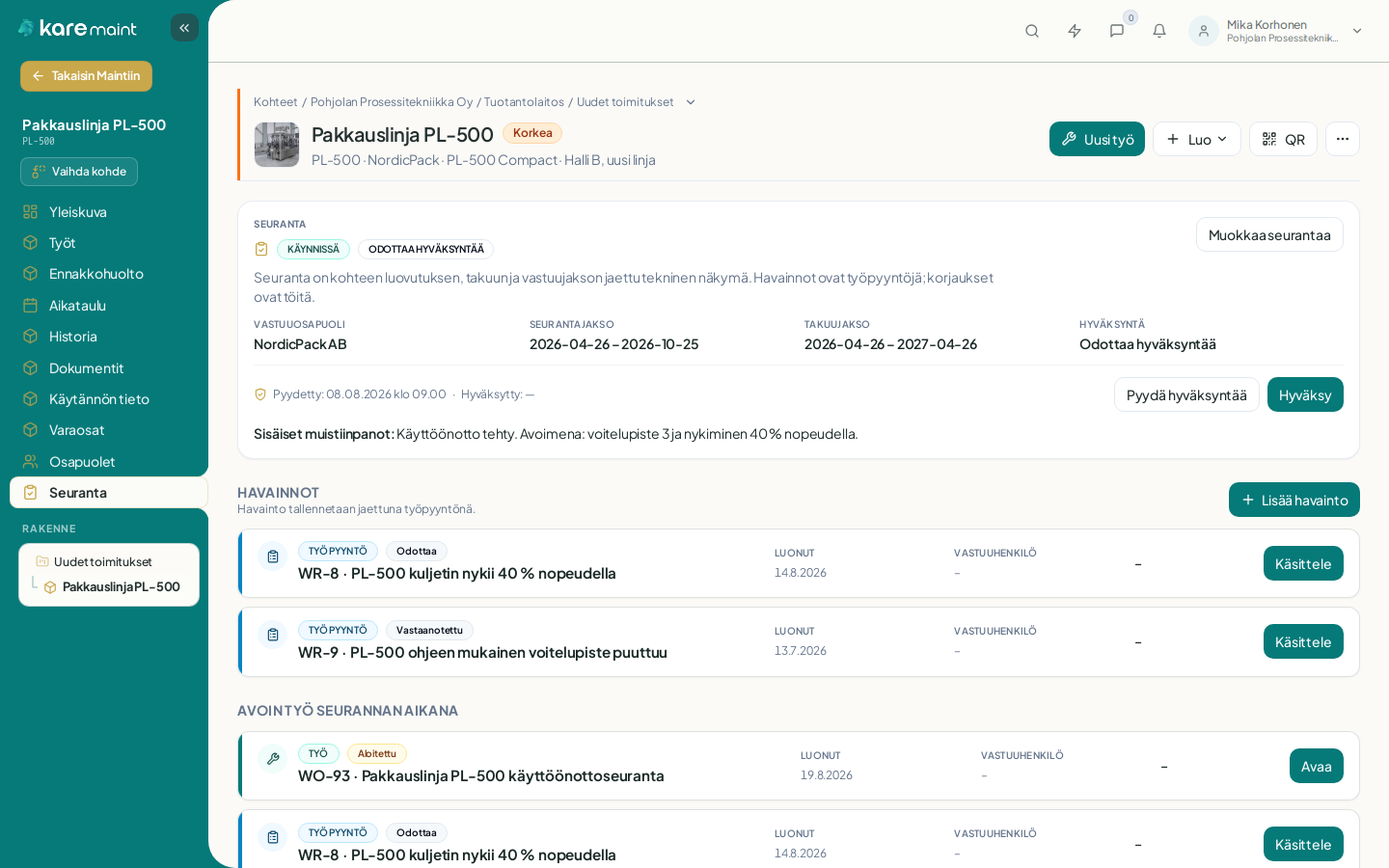Click the ODOTTAA HYVÄKSYNTÄÄ status badge
Screen dimensions: 1389x868
coord(426,249)
